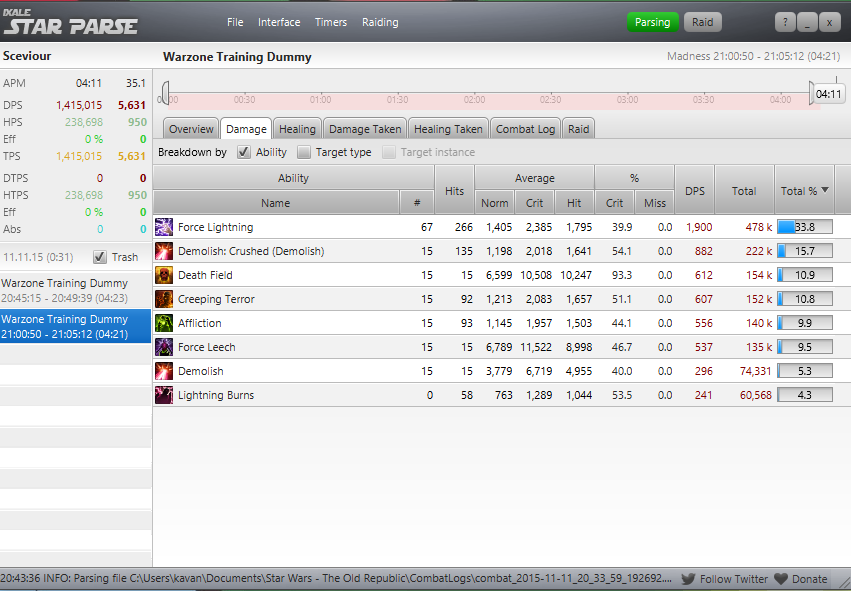Screen dimensions: 851x591
Task: Switch to the Healing tab
Action: pos(297,129)
